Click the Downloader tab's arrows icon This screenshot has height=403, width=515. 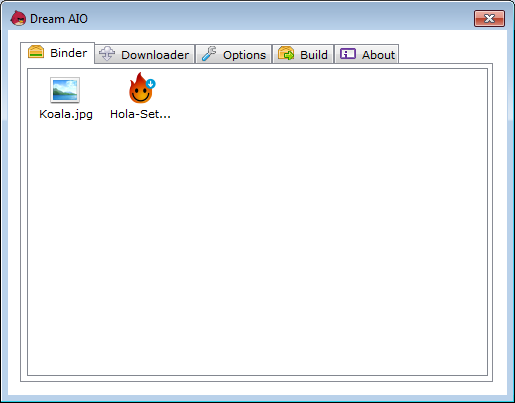107,54
